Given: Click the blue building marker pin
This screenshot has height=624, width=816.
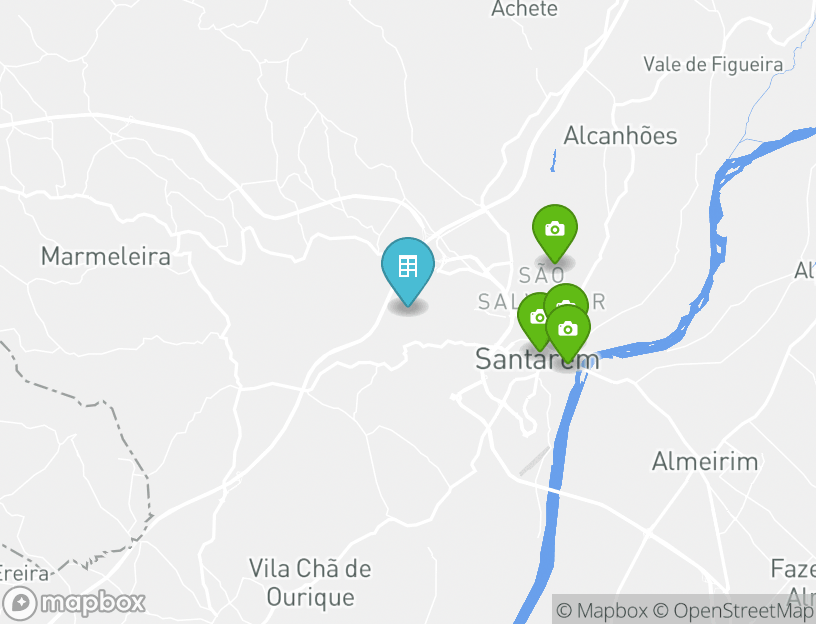Looking at the screenshot, I should [x=408, y=269].
